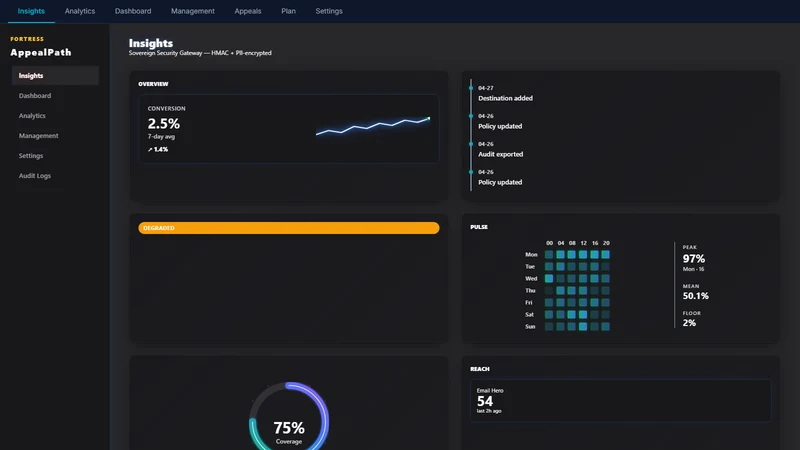
Task: Open the Dashboard top tab
Action: (x=133, y=11)
